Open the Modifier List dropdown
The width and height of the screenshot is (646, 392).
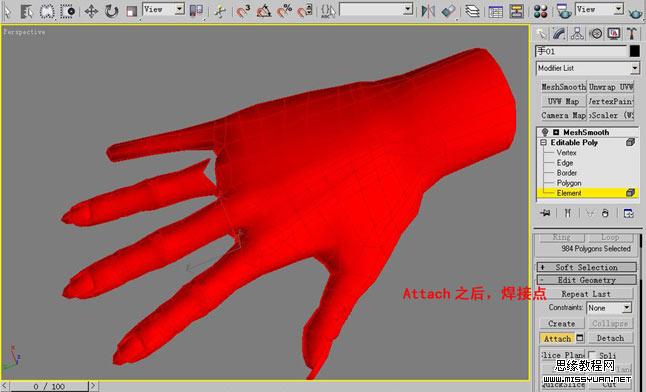[587, 68]
